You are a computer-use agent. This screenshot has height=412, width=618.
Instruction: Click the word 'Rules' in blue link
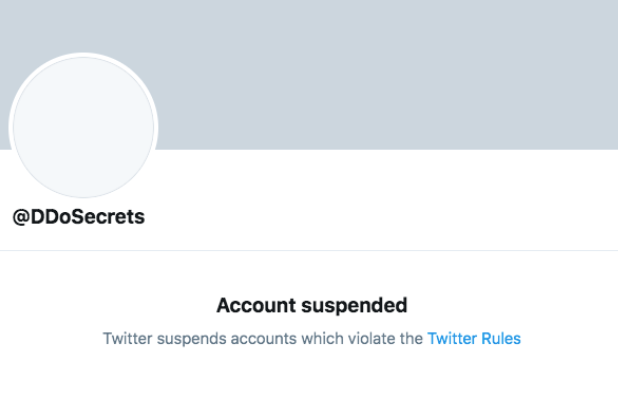pos(502,339)
